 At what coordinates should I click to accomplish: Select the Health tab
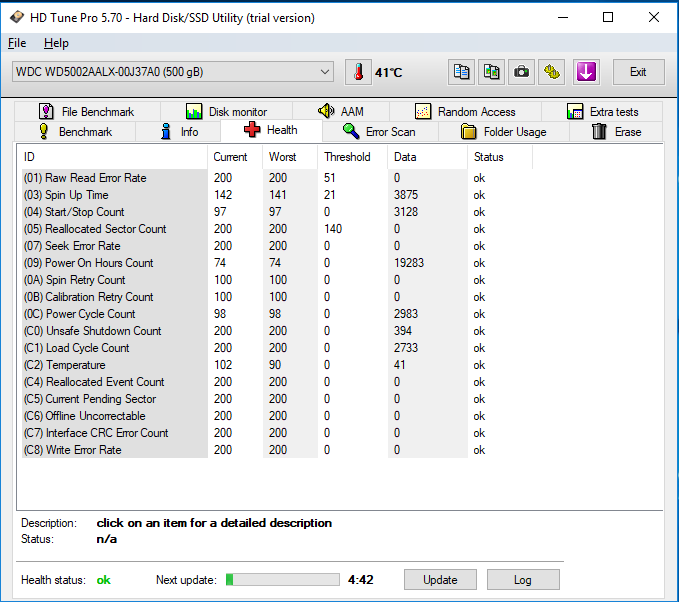point(271,130)
